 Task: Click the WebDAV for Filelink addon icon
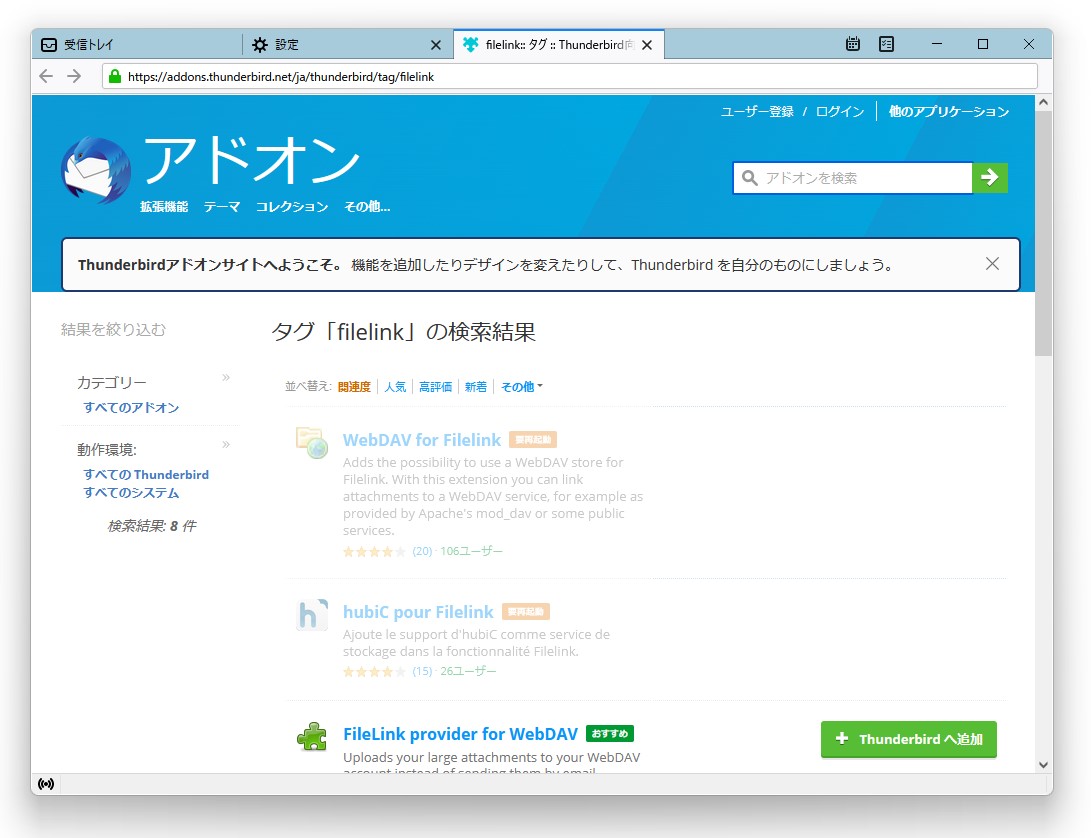click(x=311, y=442)
